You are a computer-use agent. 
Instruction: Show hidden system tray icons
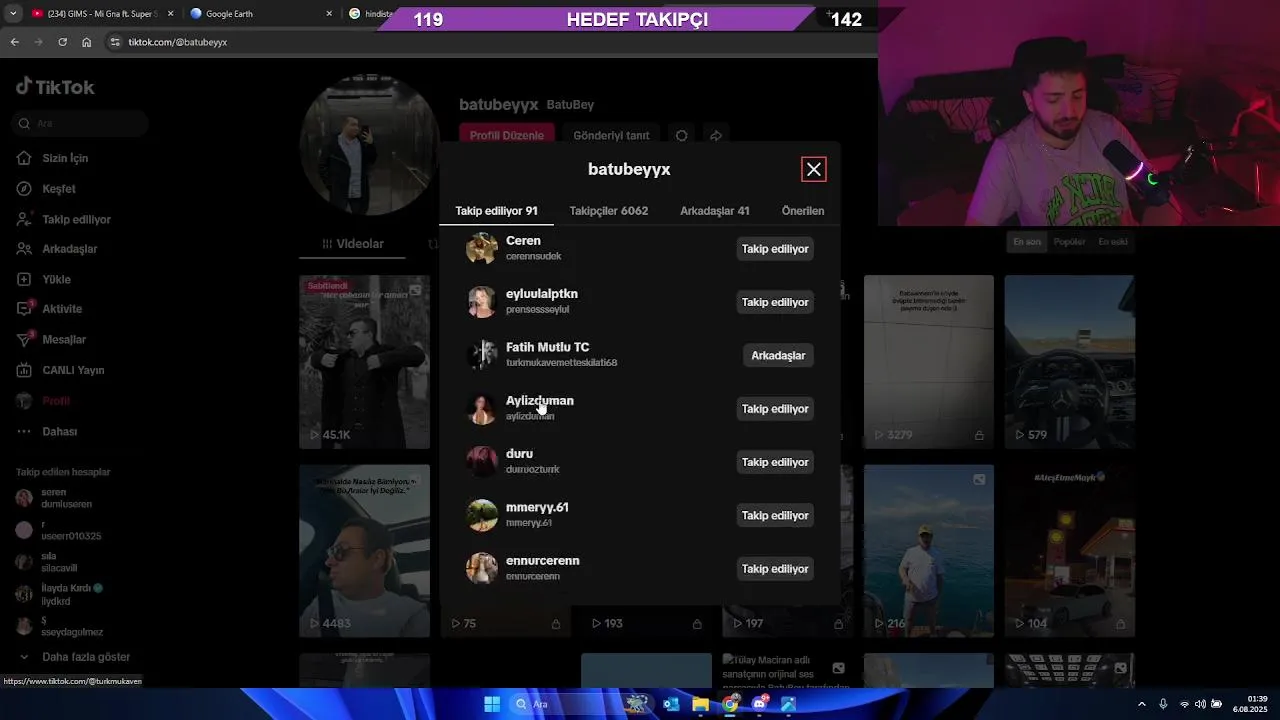(x=1142, y=704)
